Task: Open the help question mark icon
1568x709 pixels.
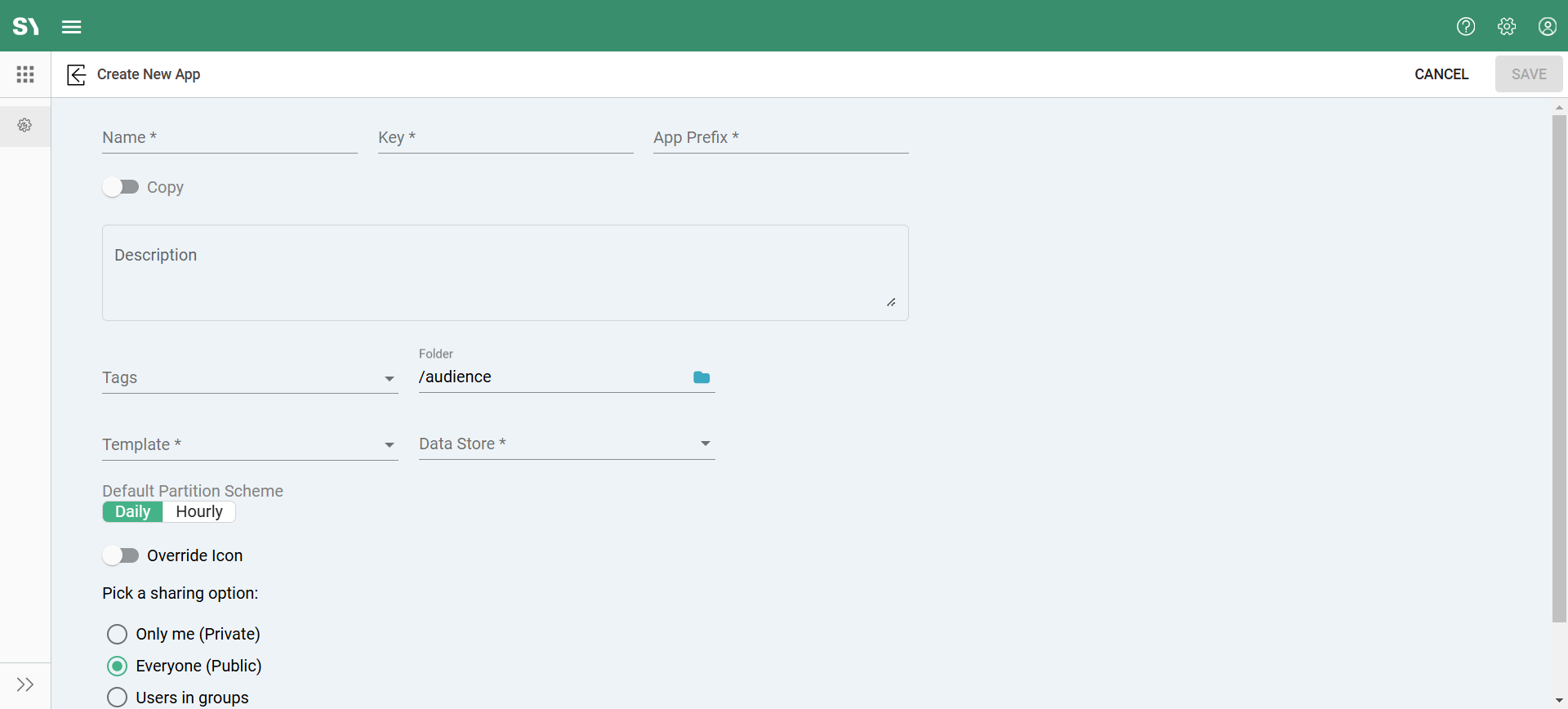Action: pyautogui.click(x=1466, y=27)
